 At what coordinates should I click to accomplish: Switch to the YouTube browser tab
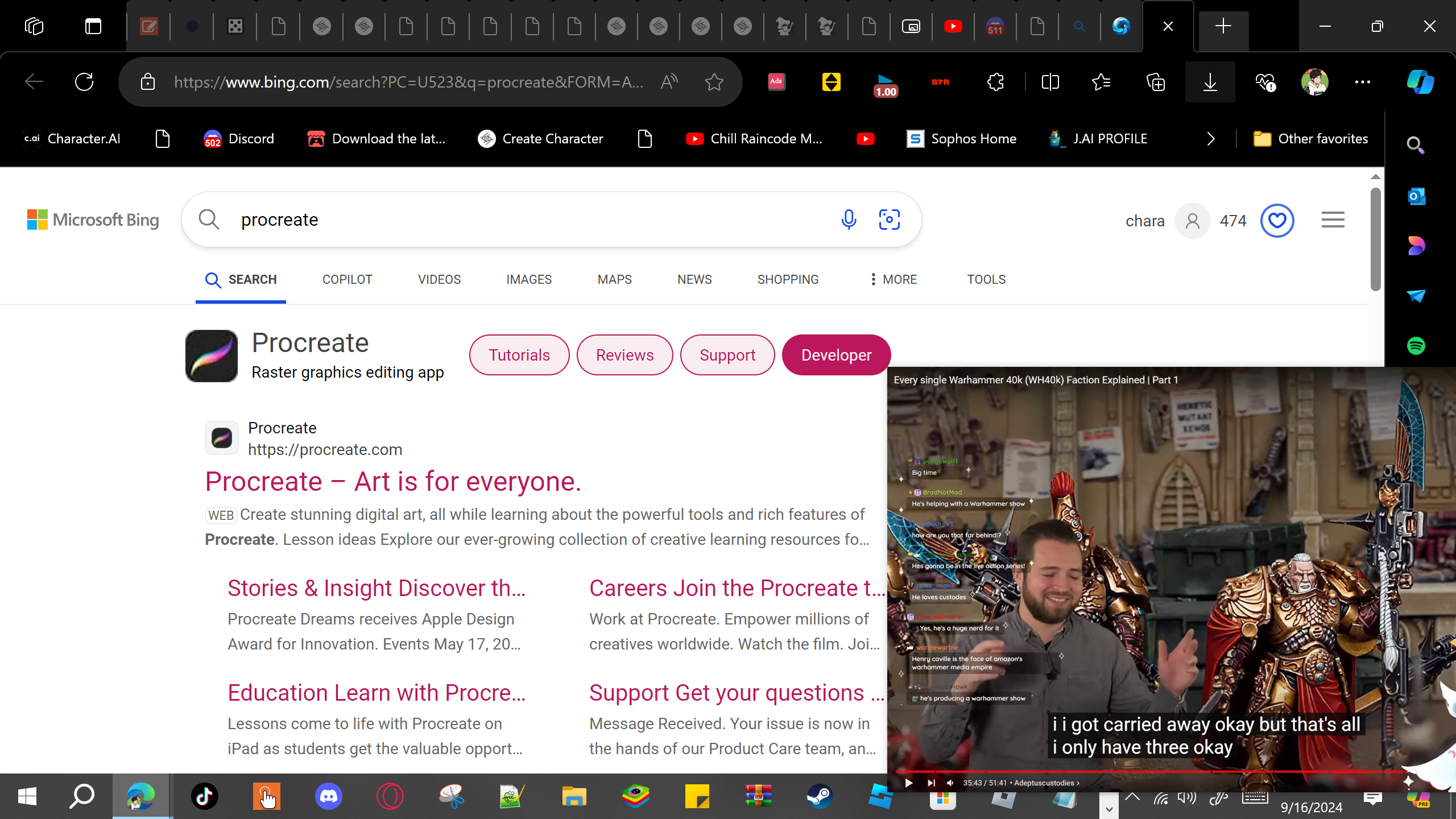point(953,26)
